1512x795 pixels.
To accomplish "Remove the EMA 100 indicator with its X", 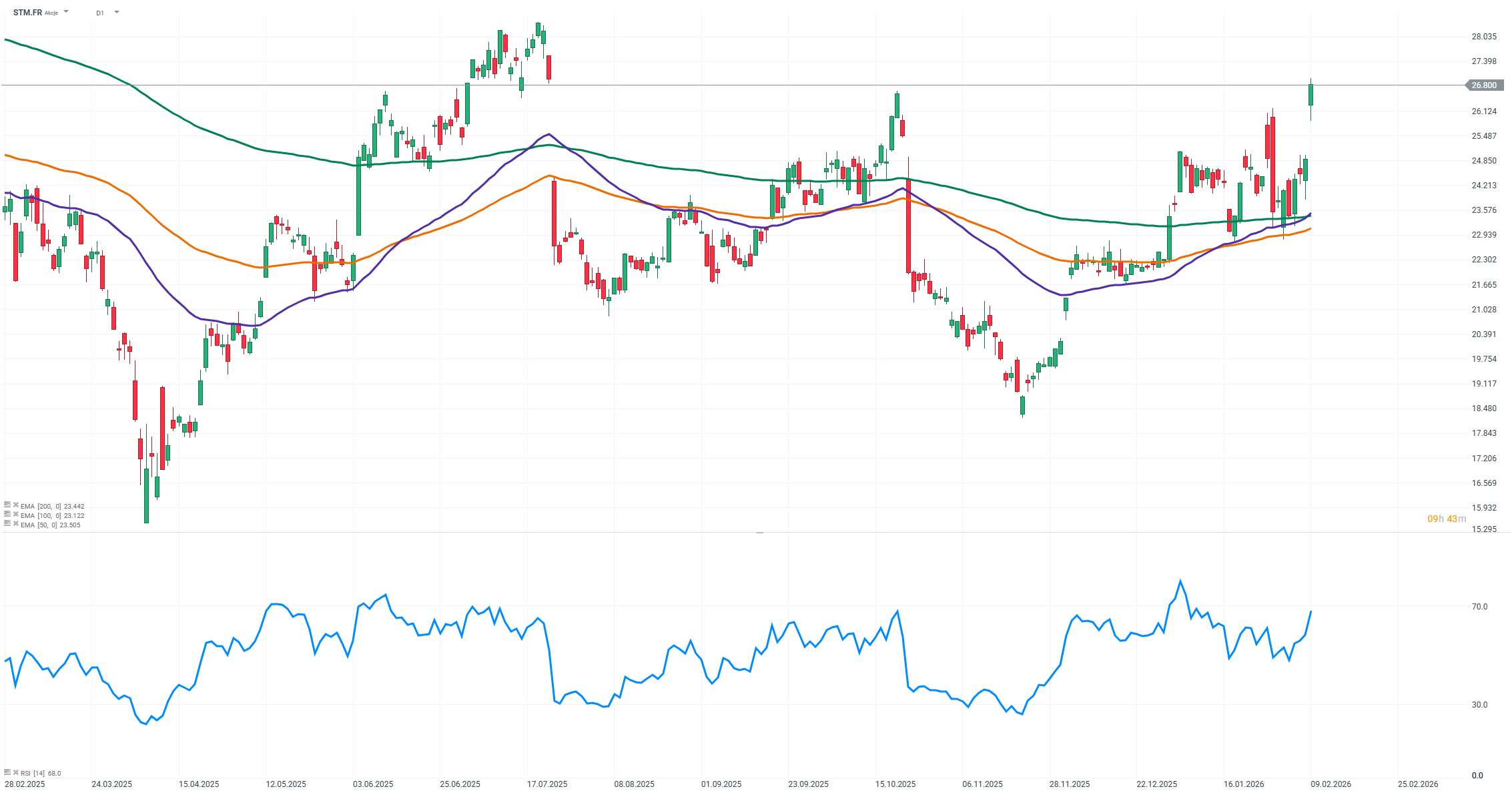I will coord(16,515).
